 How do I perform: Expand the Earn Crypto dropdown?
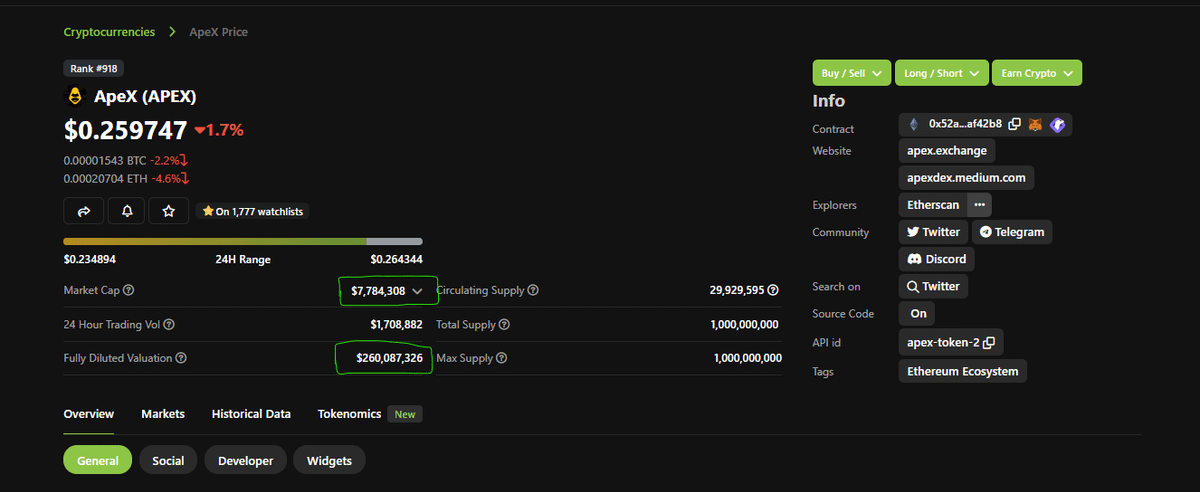coord(1037,73)
